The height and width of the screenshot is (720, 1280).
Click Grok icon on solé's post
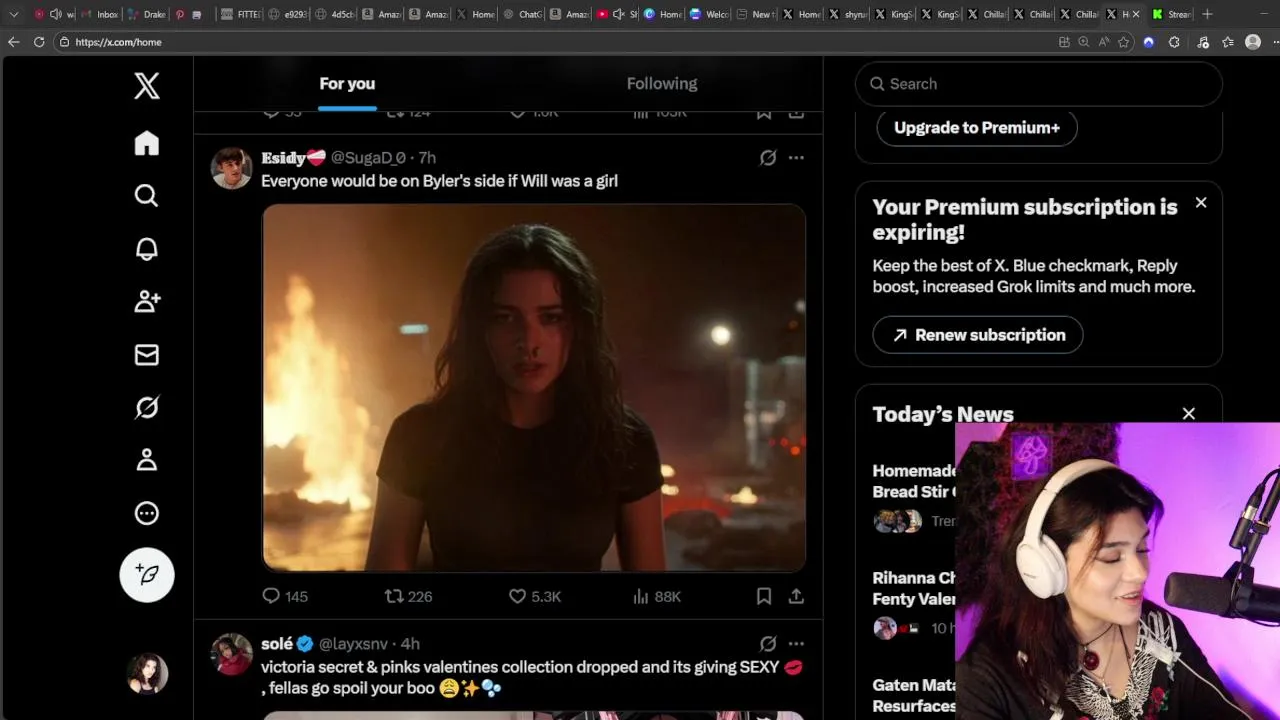pyautogui.click(x=768, y=644)
